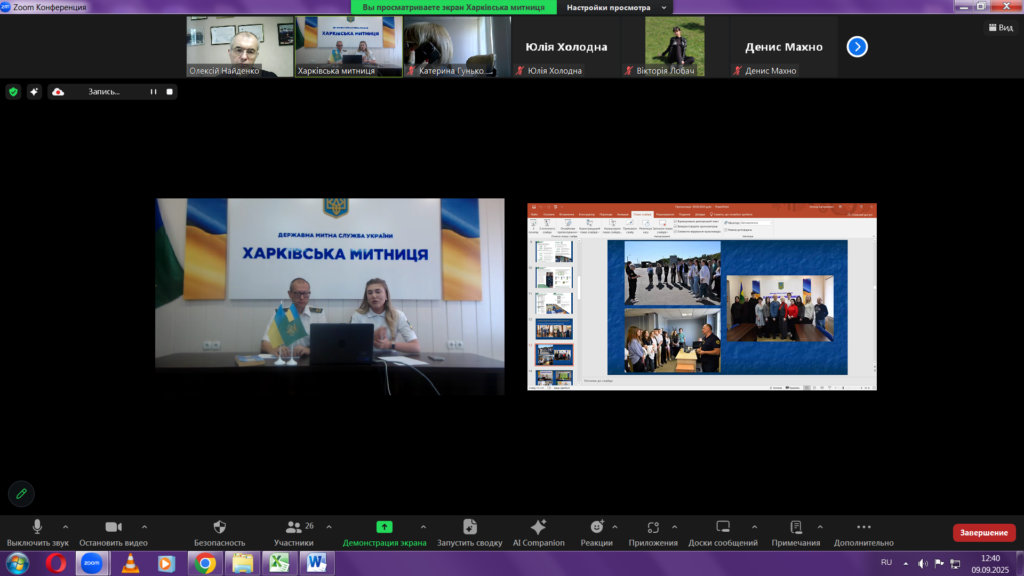The height and width of the screenshot is (576, 1024).
Task: Select Олексій Найденко video thumbnail
Action: 240,46
